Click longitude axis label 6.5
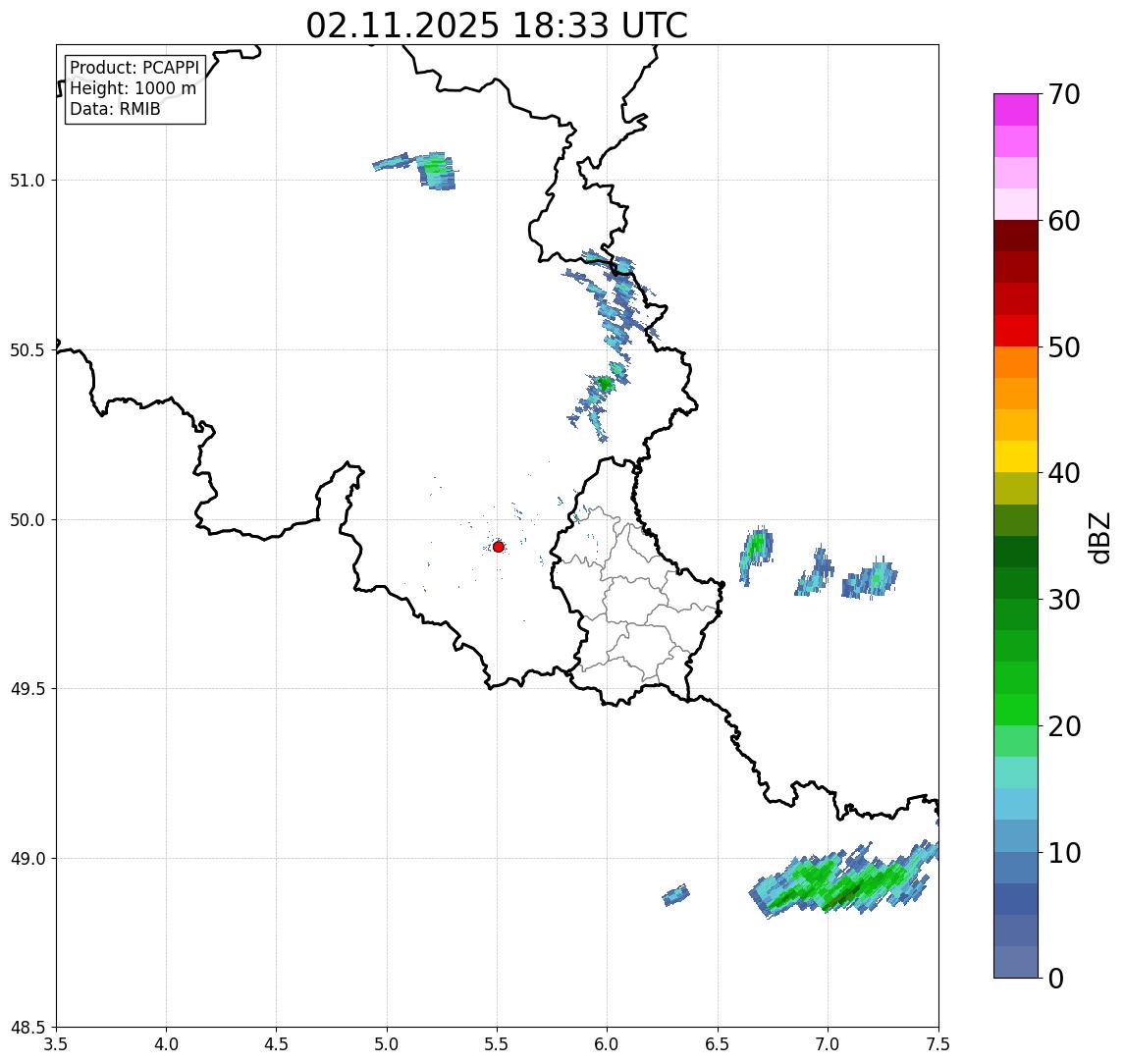1124x1064 pixels. (718, 1044)
